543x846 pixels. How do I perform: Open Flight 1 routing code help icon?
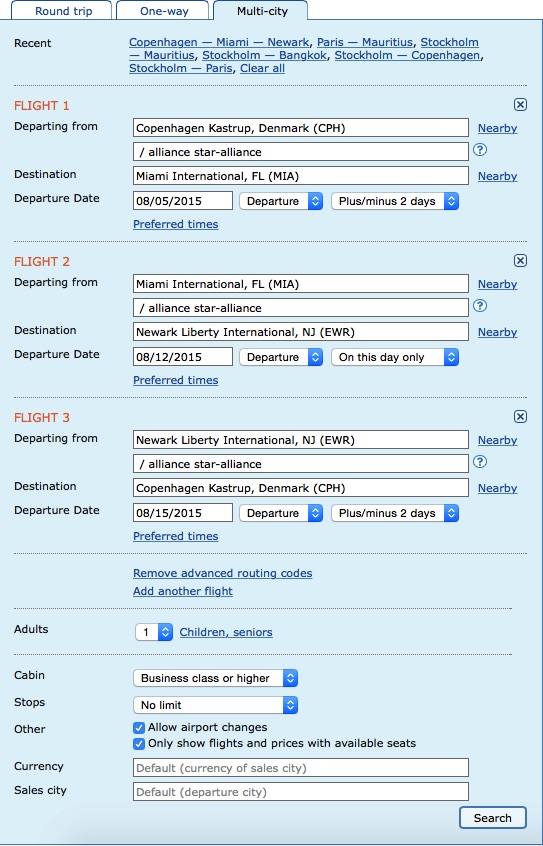point(480,150)
